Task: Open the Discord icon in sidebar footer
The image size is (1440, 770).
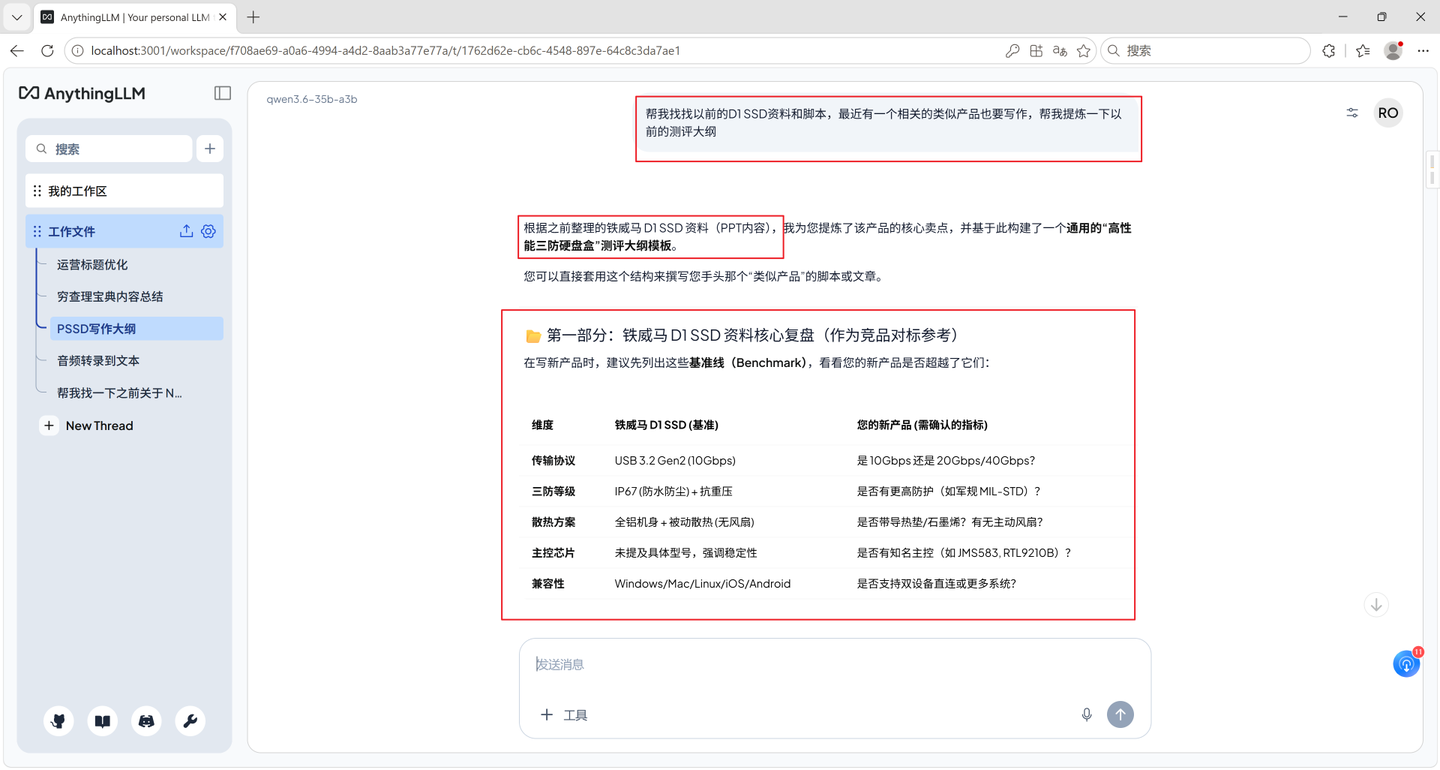Action: [x=147, y=721]
